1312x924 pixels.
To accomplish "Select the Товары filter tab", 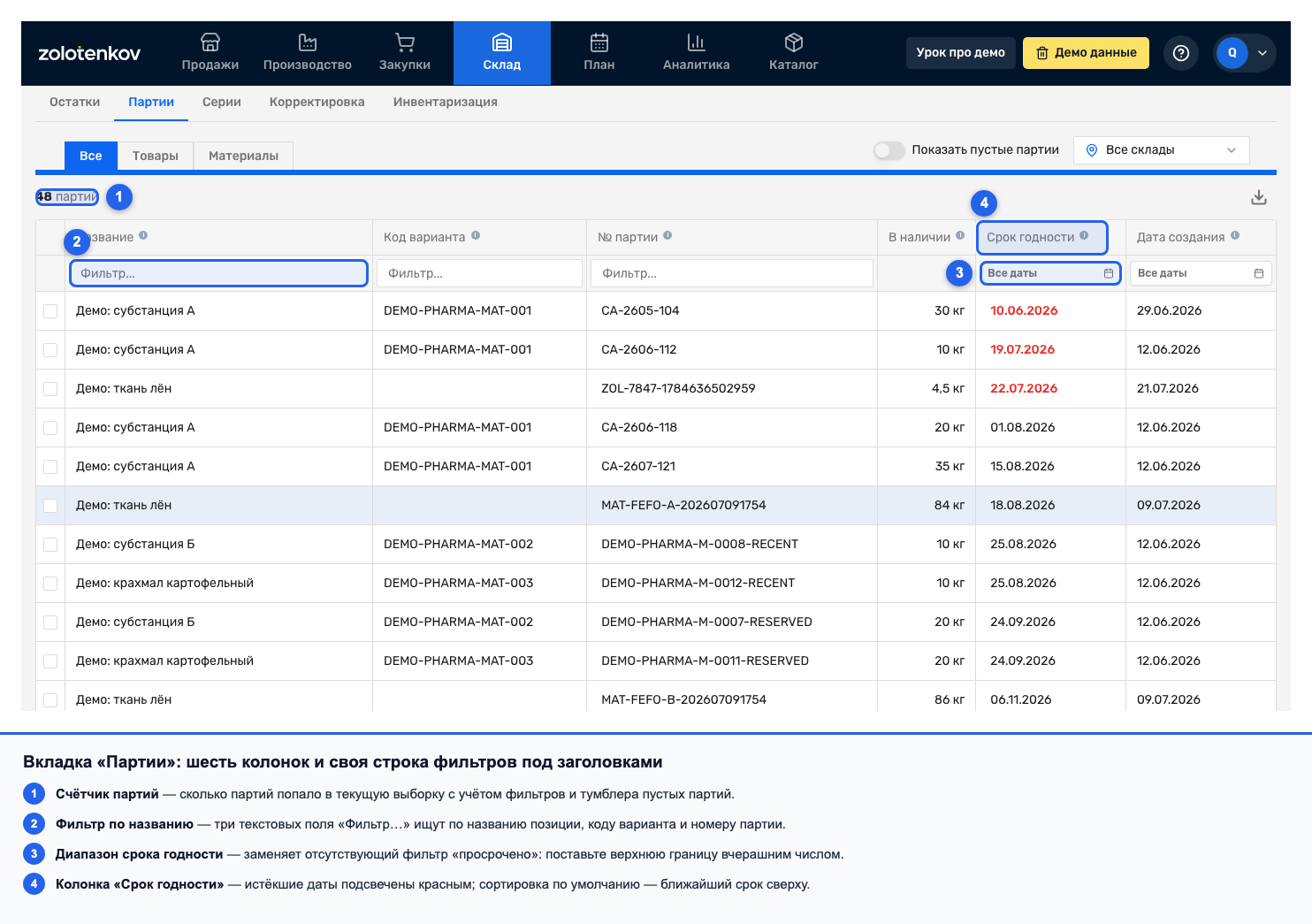I will [156, 156].
